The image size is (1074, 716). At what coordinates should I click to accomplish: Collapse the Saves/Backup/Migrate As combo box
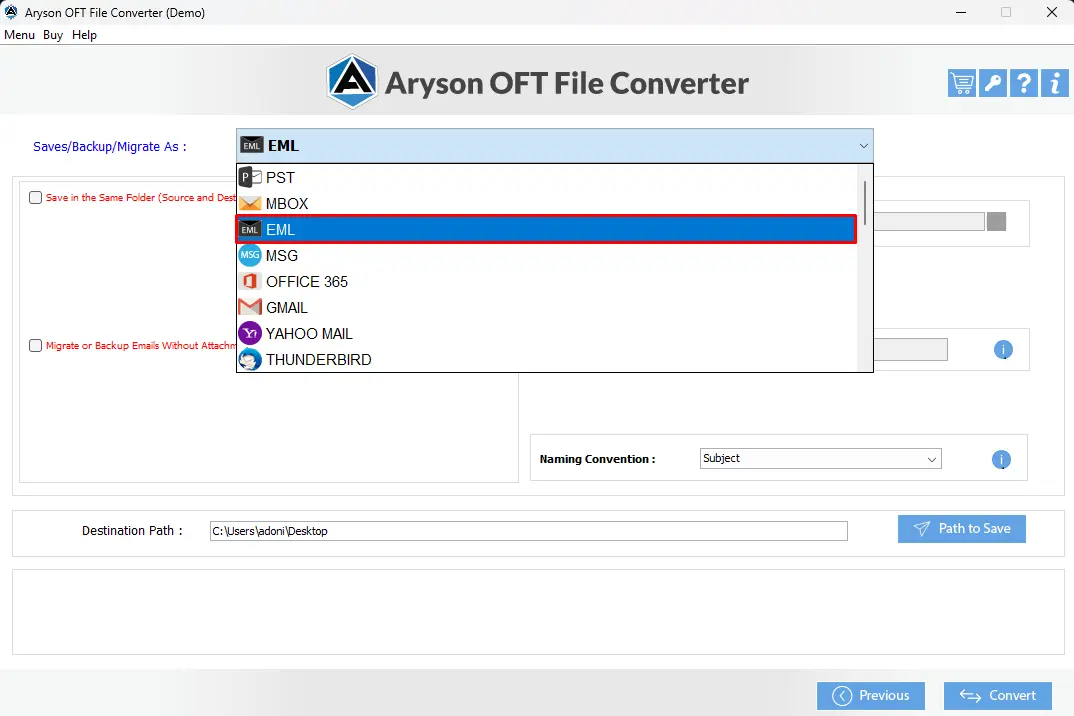(x=555, y=146)
